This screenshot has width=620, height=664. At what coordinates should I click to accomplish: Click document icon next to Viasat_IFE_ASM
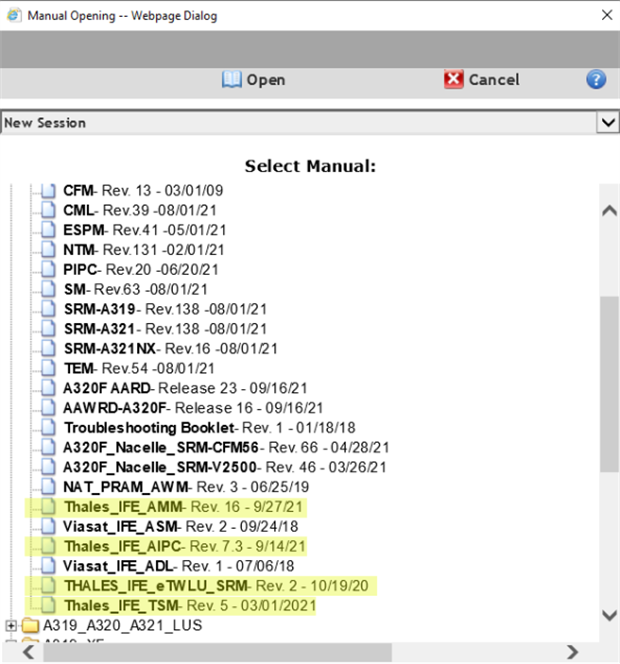point(49,527)
